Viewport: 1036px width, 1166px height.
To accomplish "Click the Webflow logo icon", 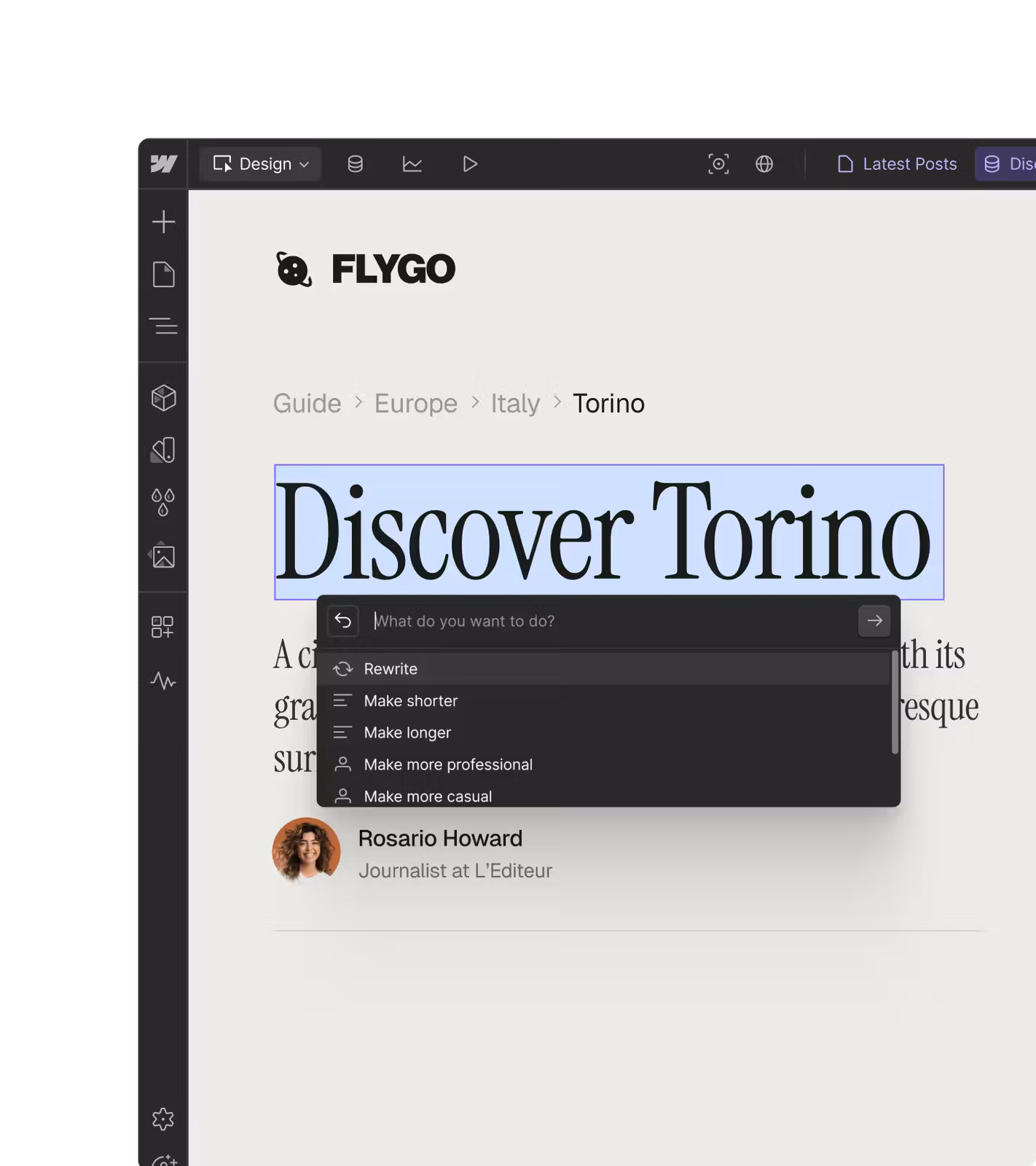I will [x=163, y=164].
